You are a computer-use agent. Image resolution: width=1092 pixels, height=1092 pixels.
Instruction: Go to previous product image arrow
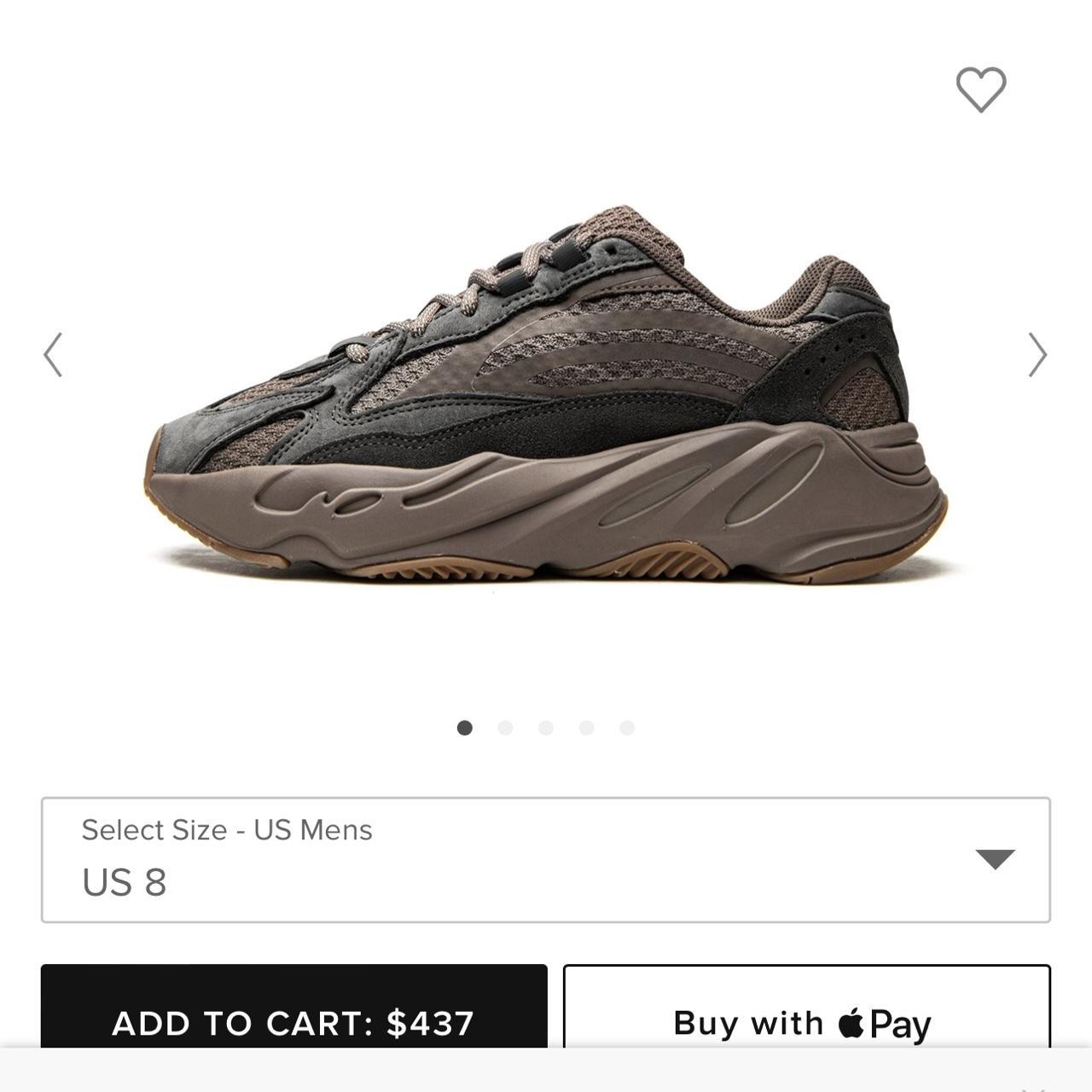point(53,354)
